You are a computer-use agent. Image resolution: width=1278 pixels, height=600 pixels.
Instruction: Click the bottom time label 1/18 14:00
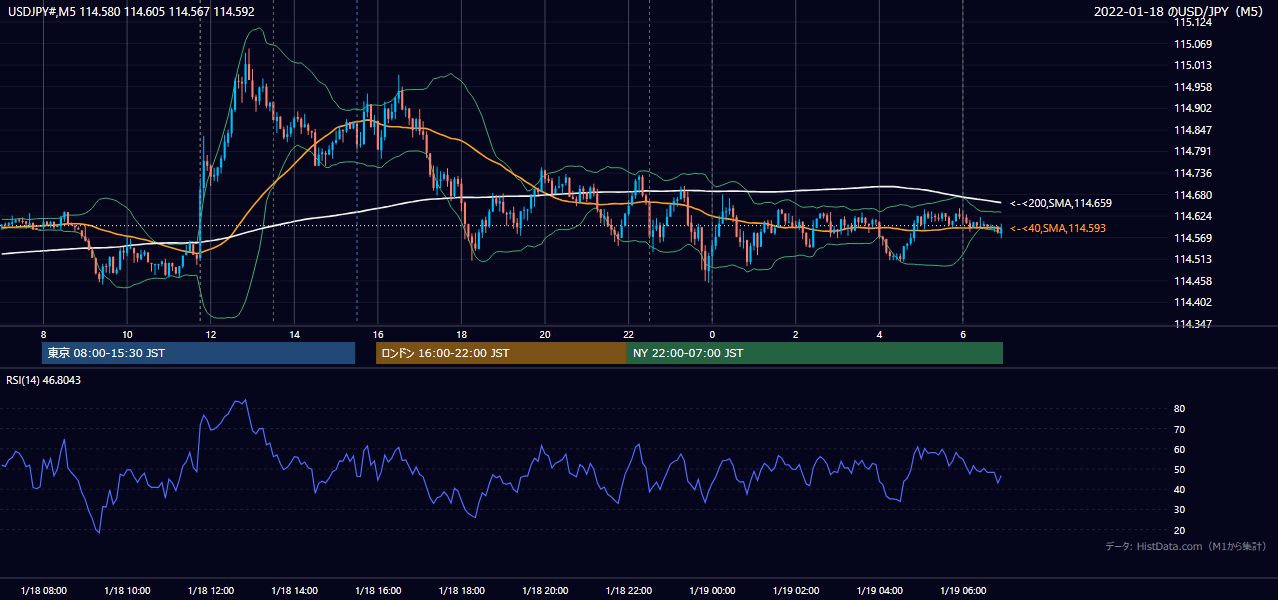coord(294,591)
